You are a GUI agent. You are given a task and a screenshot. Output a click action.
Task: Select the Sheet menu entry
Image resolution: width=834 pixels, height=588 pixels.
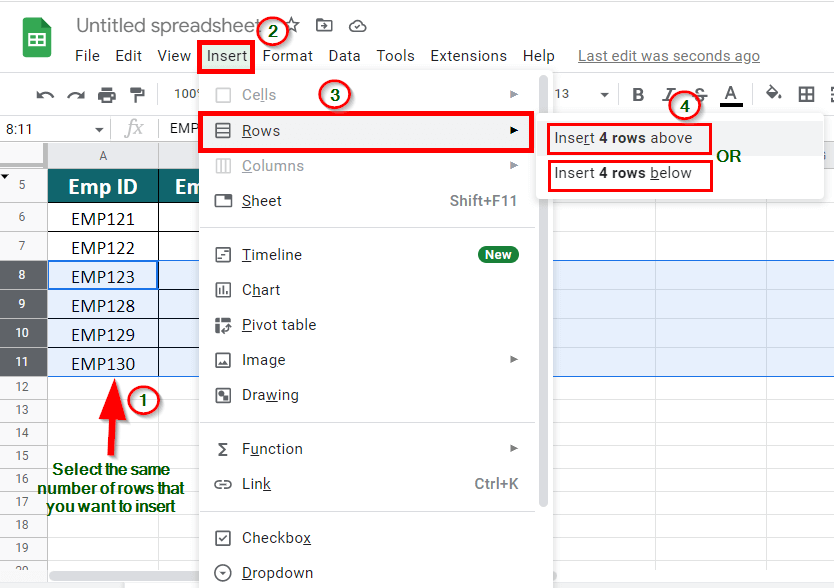point(367,201)
